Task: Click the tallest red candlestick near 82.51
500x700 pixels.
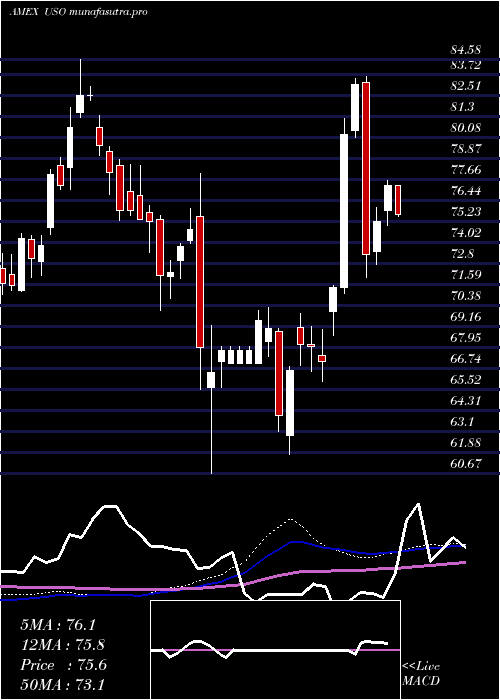Action: coord(366,169)
